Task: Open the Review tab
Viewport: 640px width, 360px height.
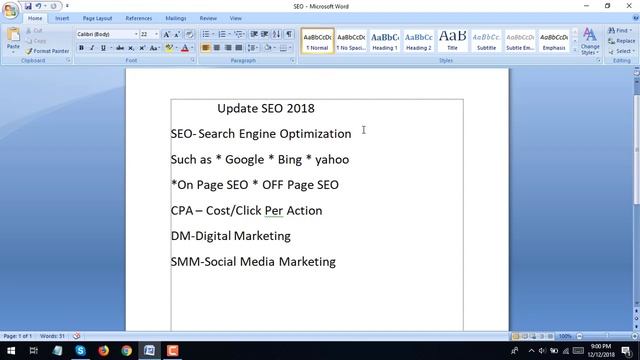Action: 208,18
